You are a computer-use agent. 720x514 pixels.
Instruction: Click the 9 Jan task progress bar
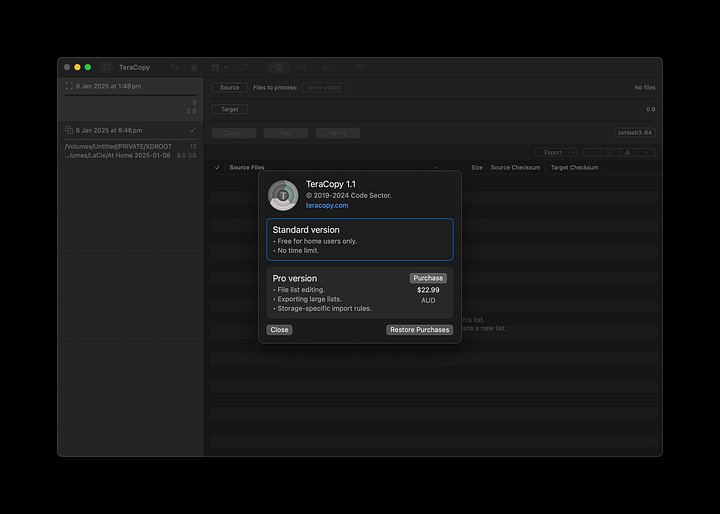[x=131, y=95]
